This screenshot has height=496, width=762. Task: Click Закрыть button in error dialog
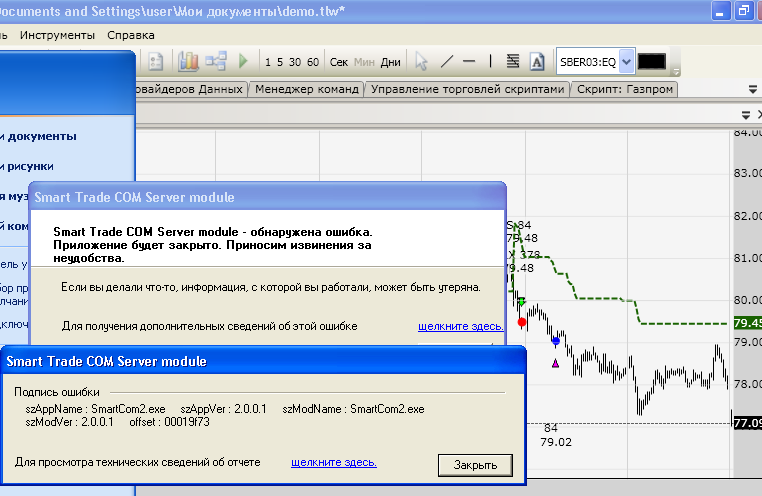(475, 465)
